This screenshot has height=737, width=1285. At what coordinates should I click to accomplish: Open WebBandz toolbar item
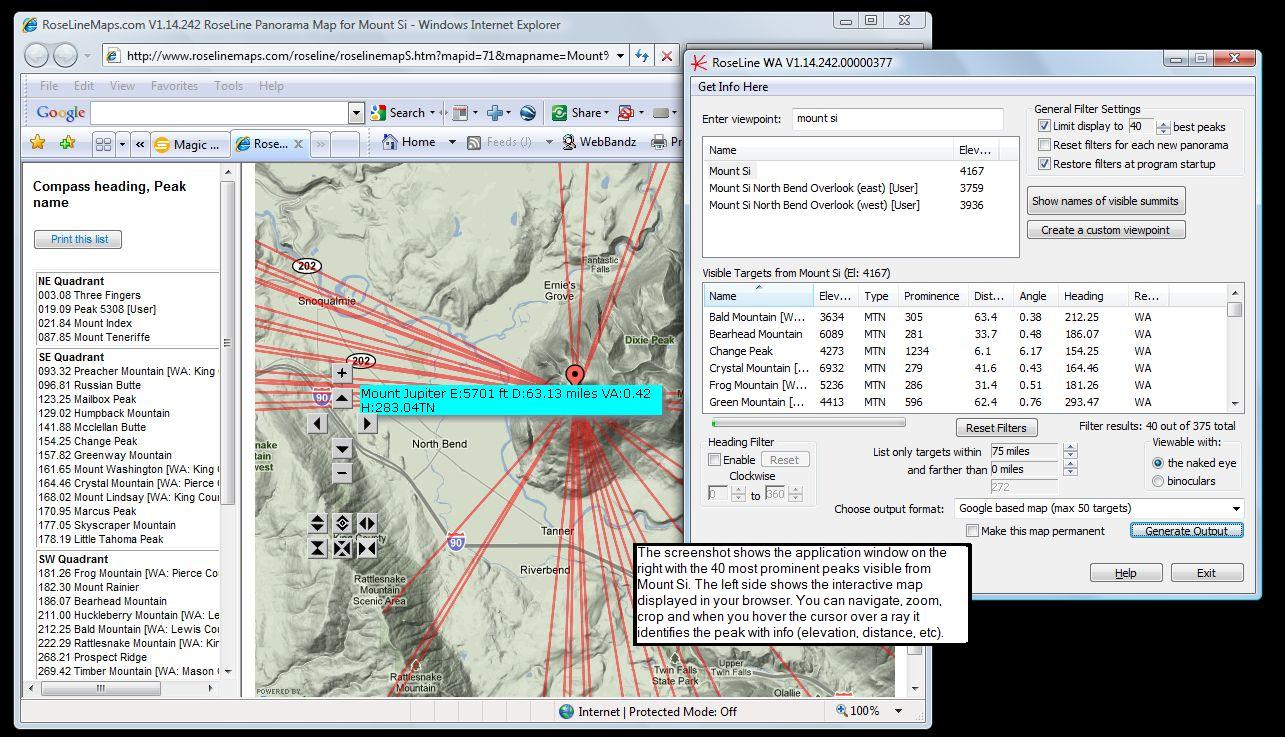(x=599, y=142)
